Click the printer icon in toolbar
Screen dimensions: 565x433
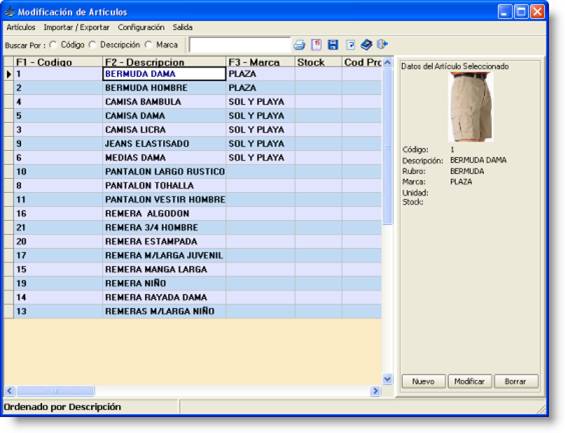point(299,45)
